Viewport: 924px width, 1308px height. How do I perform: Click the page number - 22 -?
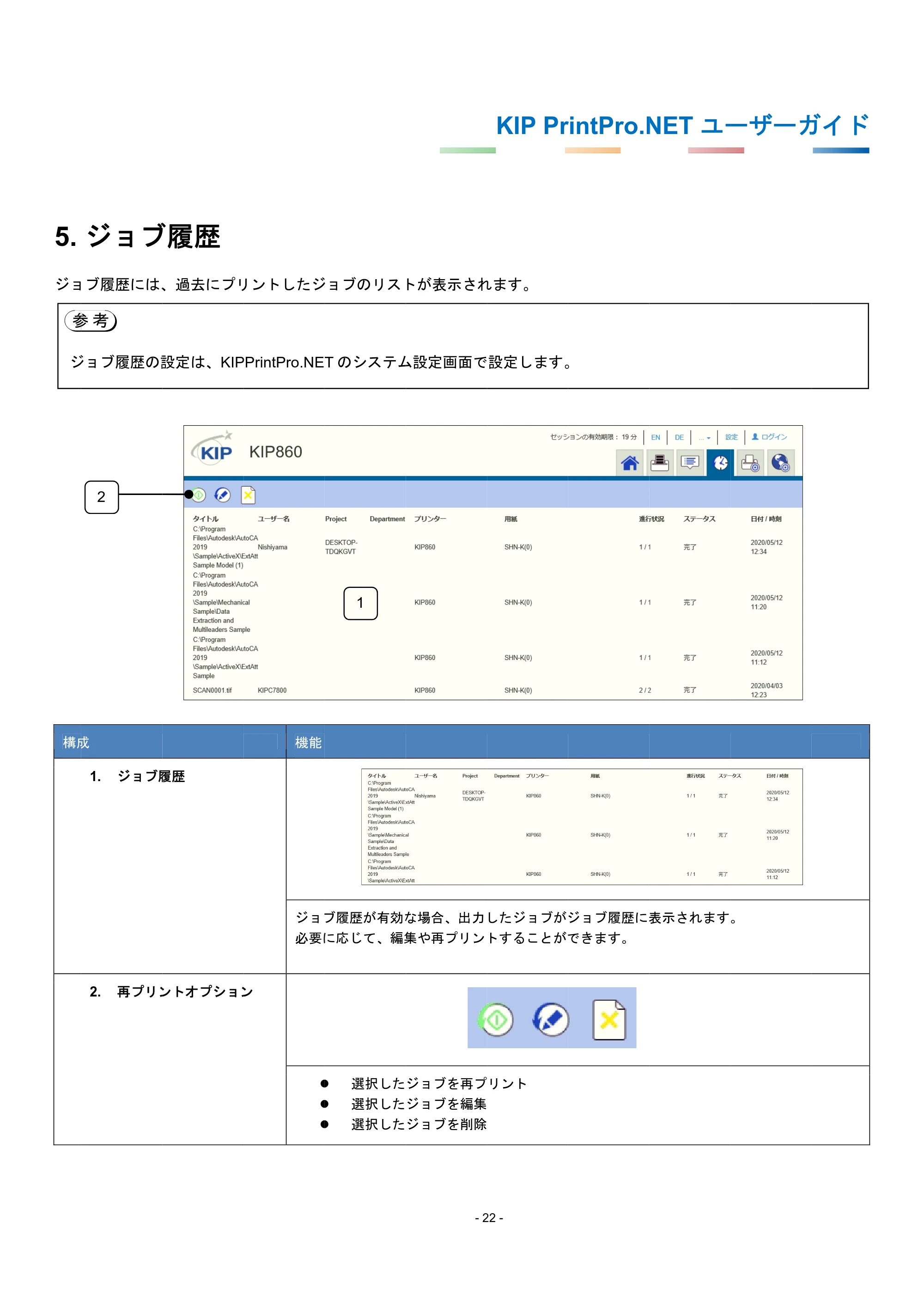tap(489, 1218)
